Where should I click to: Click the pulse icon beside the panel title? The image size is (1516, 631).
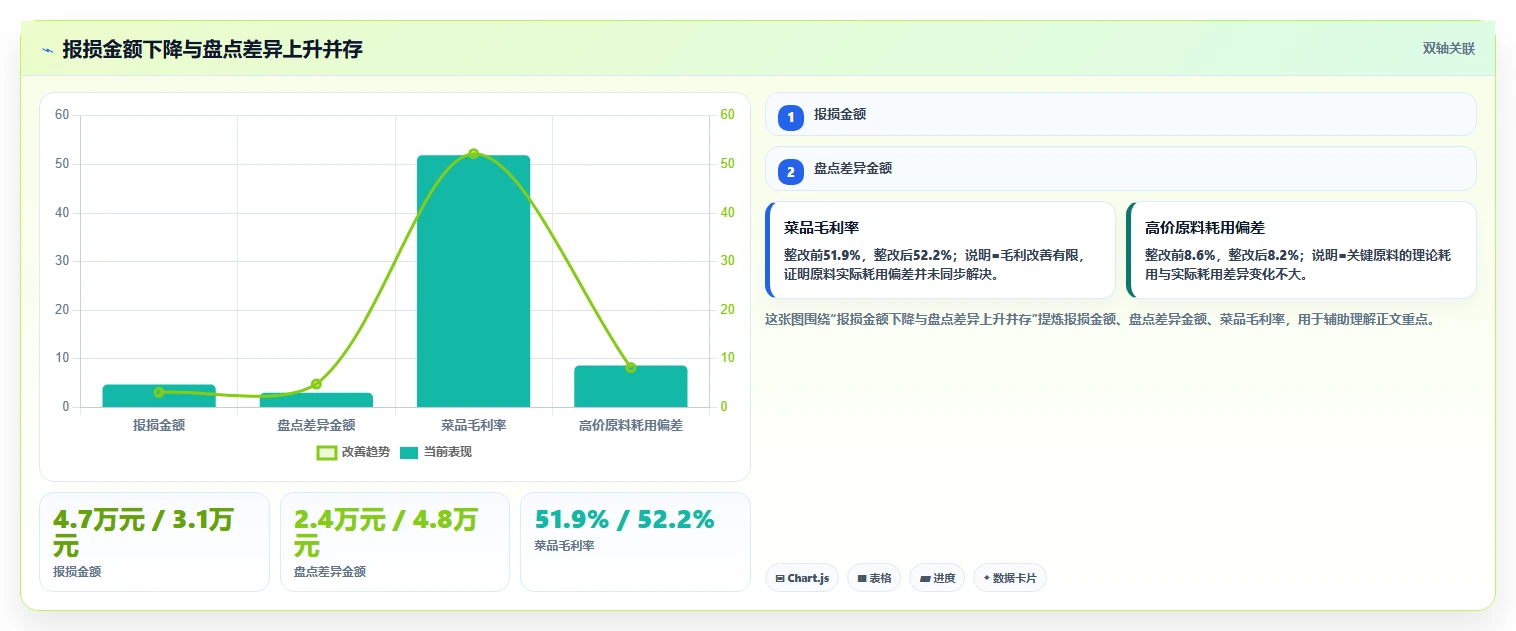point(48,50)
